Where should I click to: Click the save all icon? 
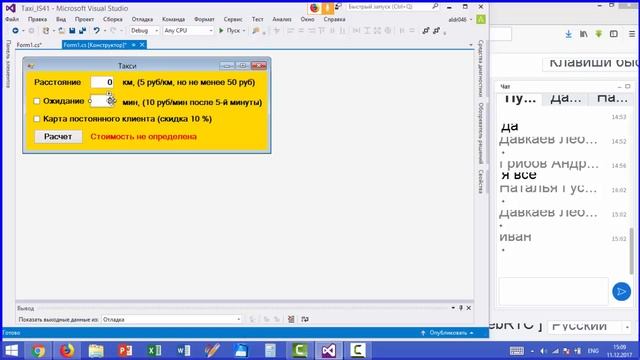point(82,31)
